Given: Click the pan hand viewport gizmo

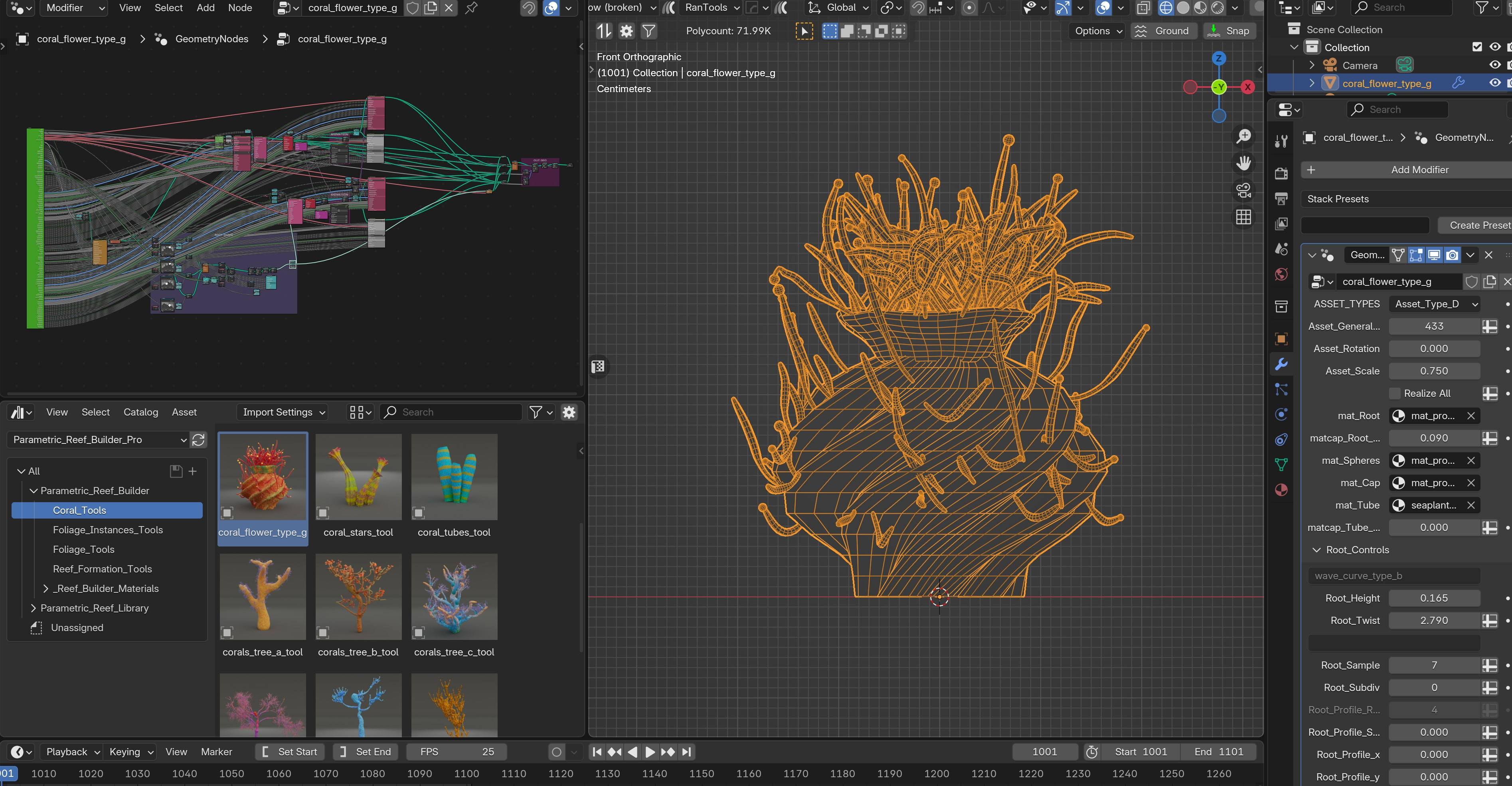Looking at the screenshot, I should [1243, 163].
